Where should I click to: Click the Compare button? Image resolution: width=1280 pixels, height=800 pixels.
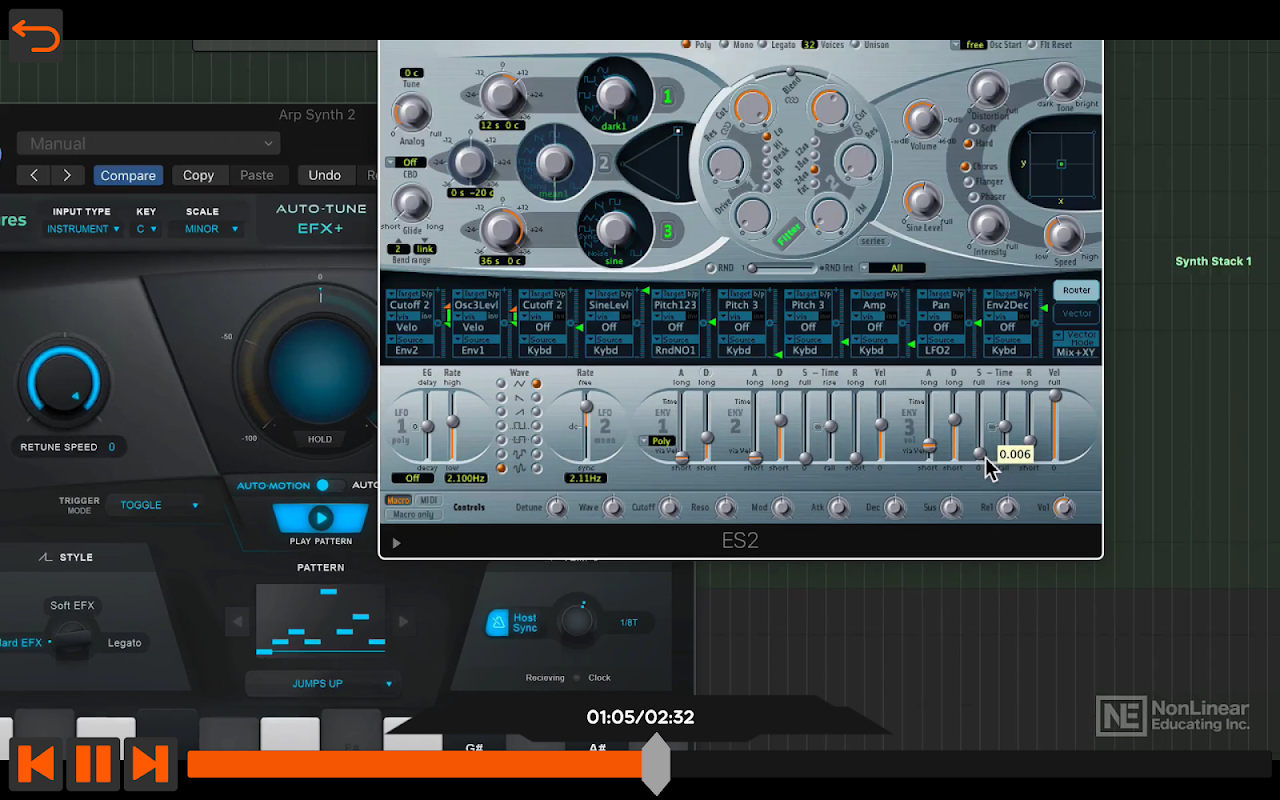[128, 175]
